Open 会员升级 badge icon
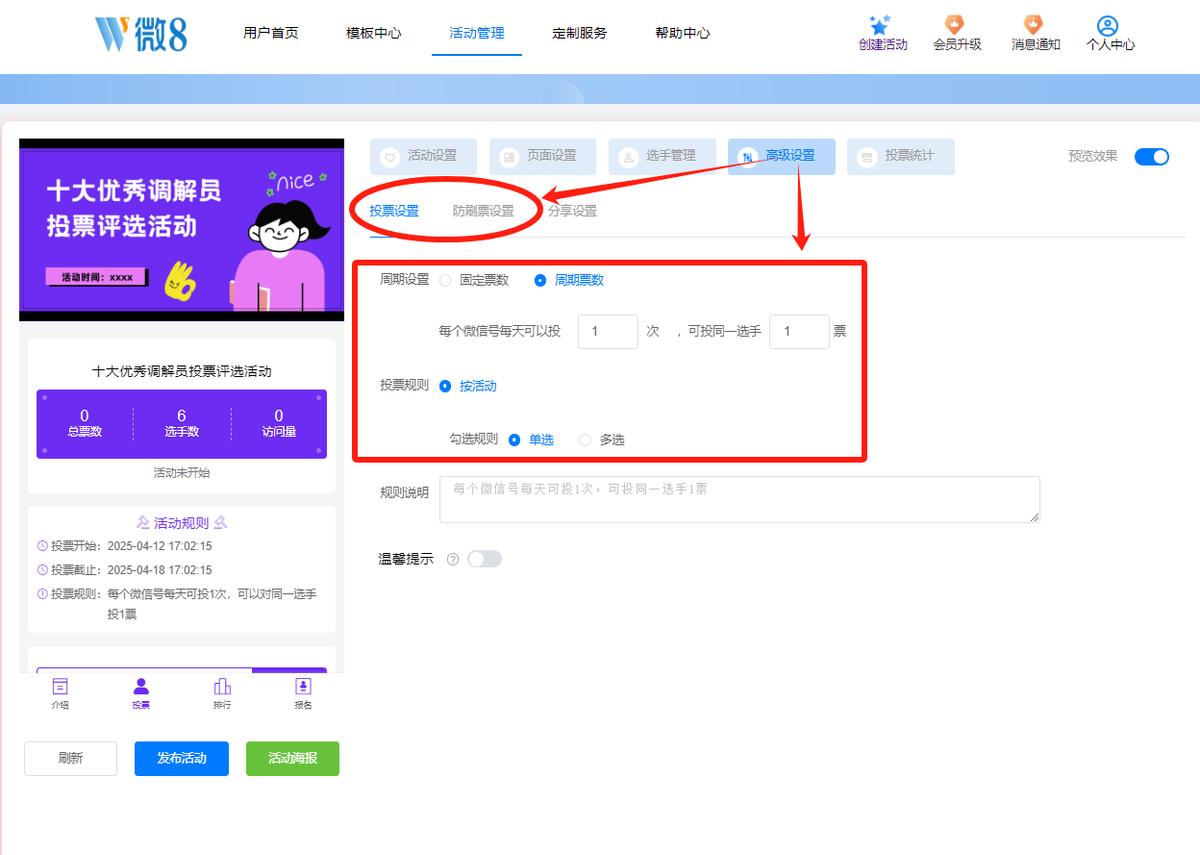 [x=955, y=25]
